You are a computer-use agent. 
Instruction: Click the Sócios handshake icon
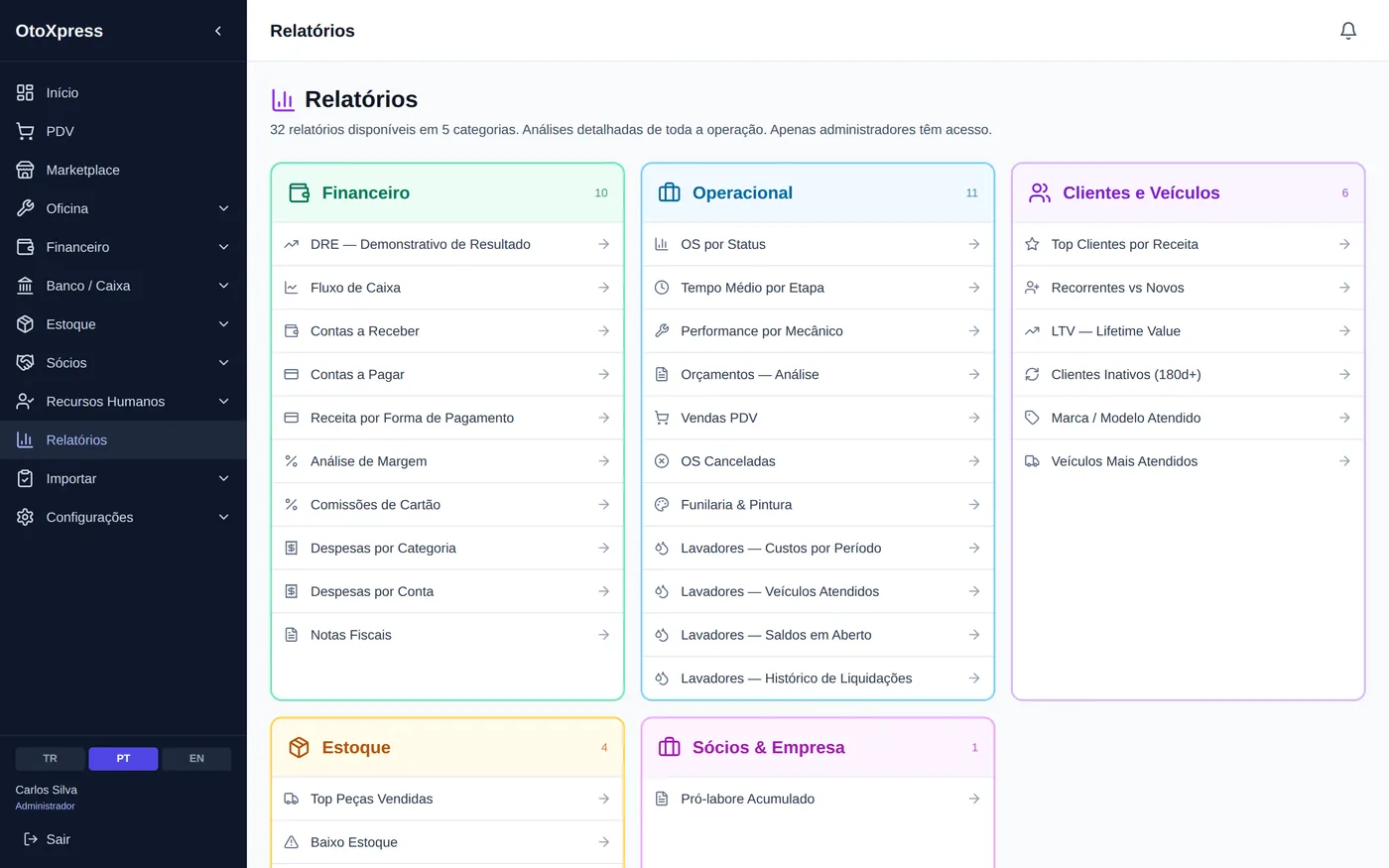pyautogui.click(x=26, y=363)
